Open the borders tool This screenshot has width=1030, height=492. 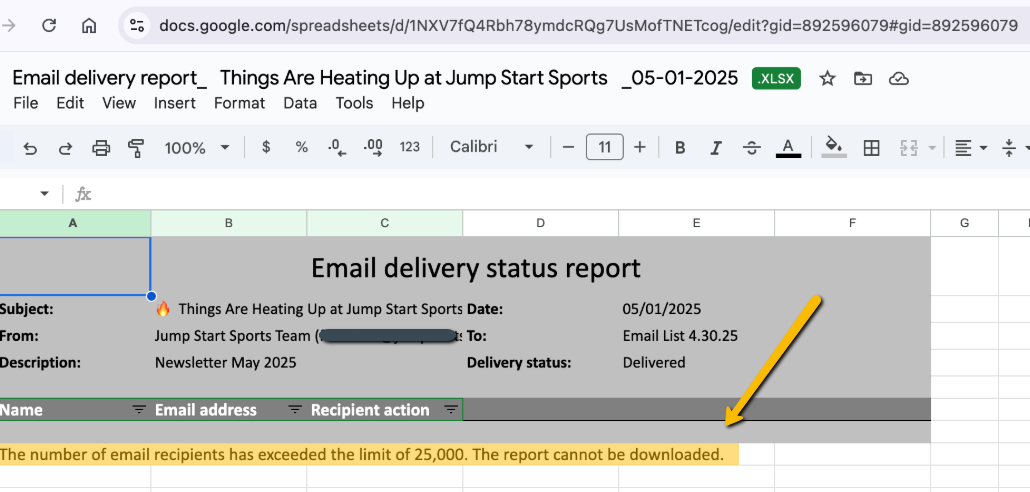[x=871, y=148]
